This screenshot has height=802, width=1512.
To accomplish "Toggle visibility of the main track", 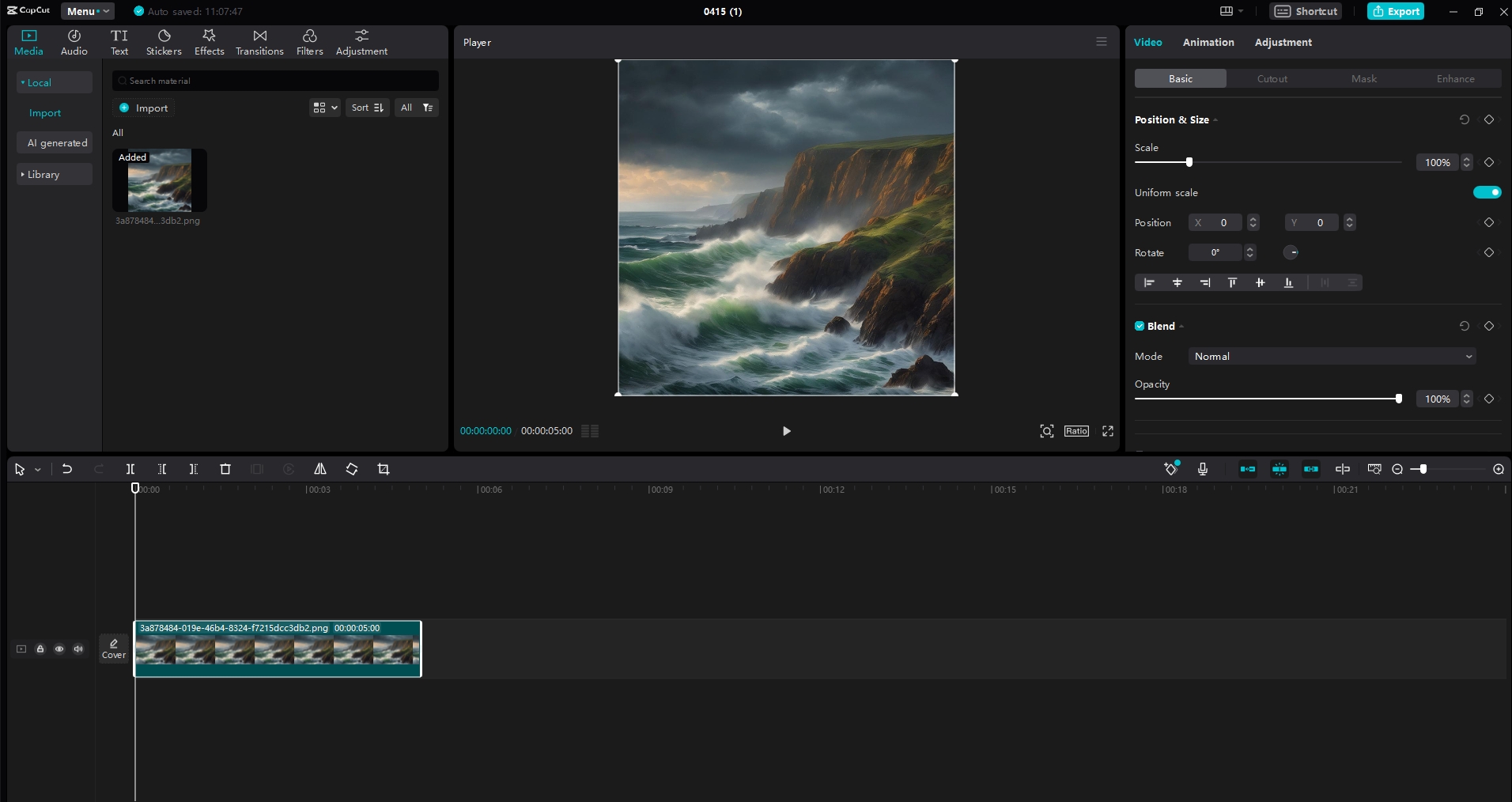I will pyautogui.click(x=59, y=649).
